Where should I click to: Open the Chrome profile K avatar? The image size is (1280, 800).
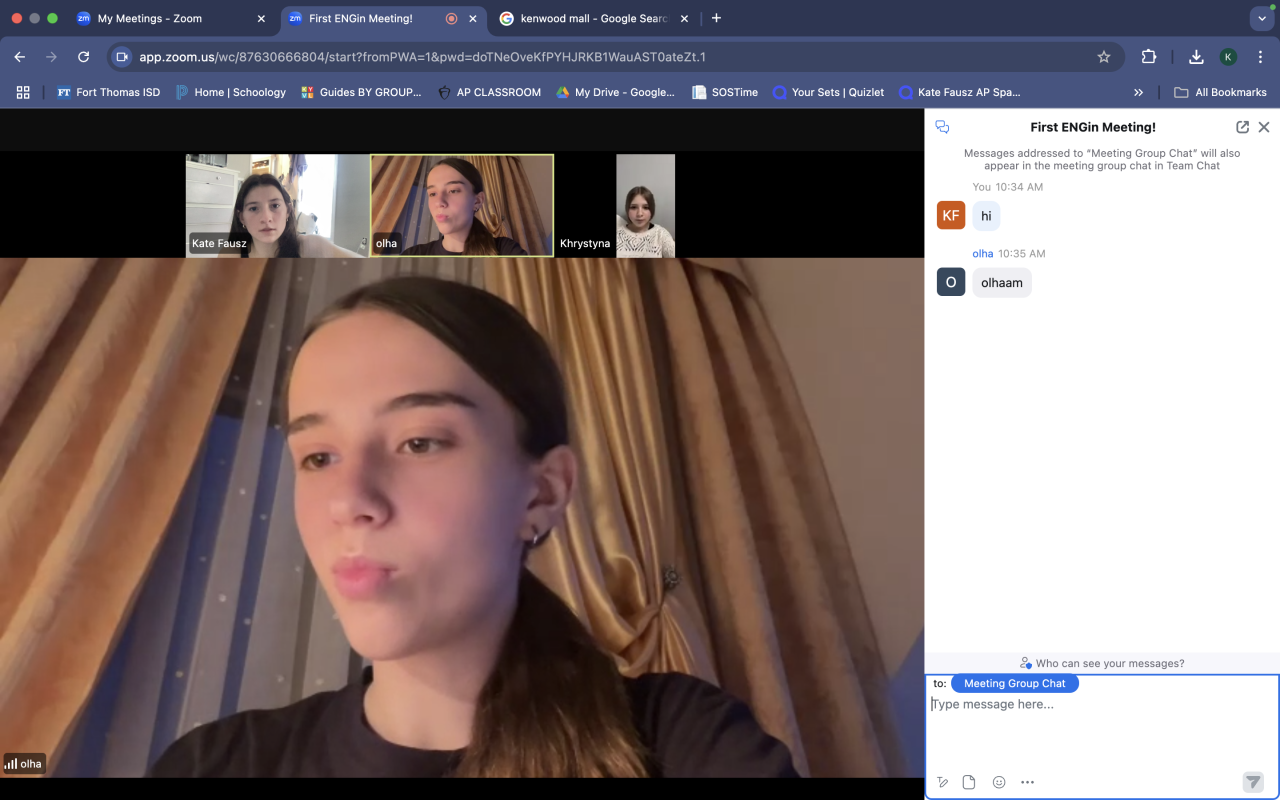pos(1228,57)
